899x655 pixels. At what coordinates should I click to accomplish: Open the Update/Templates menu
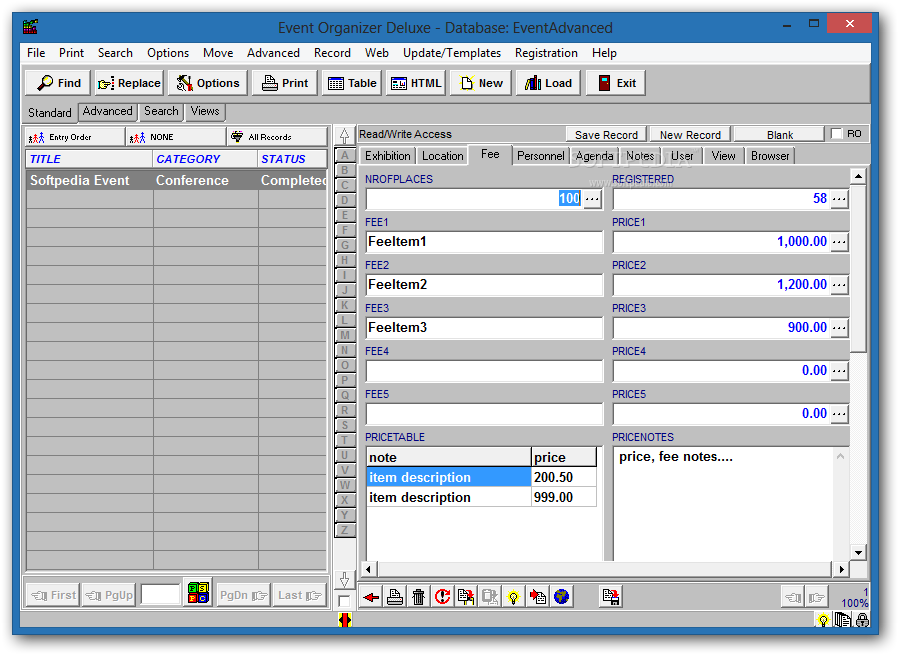coord(452,53)
